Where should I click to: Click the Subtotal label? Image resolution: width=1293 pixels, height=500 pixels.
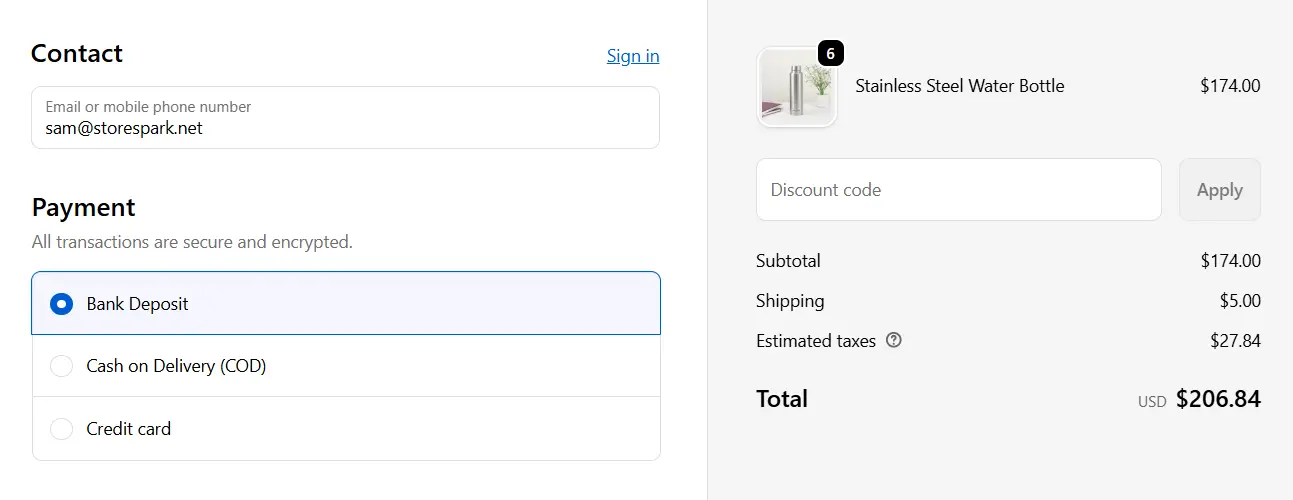pos(788,261)
